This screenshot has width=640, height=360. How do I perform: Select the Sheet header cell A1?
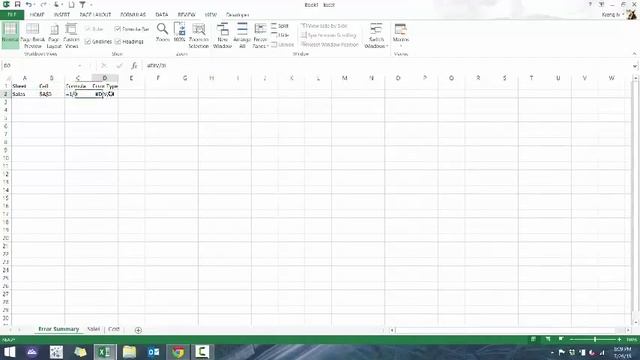[24, 86]
